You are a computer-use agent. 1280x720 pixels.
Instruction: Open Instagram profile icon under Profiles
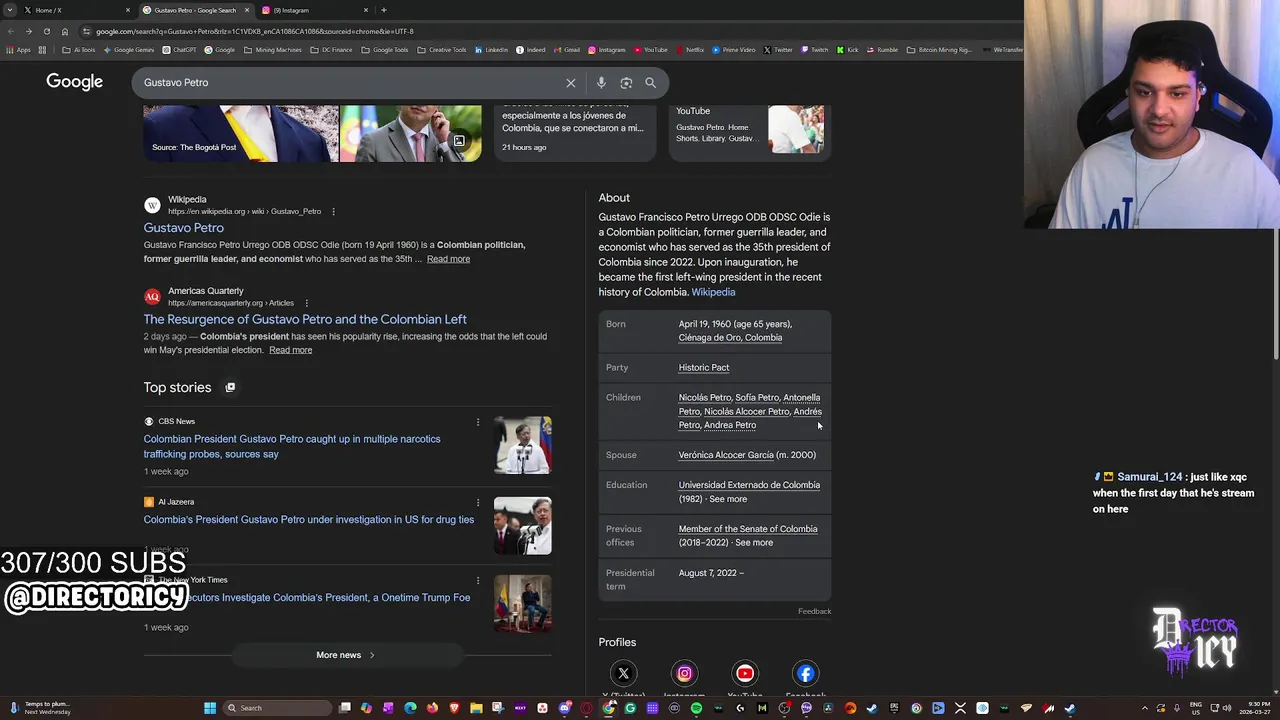pyautogui.click(x=684, y=673)
